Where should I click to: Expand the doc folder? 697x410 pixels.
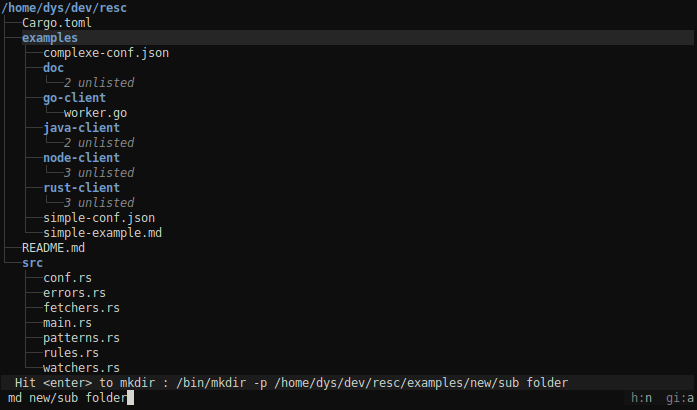pyautogui.click(x=53, y=68)
